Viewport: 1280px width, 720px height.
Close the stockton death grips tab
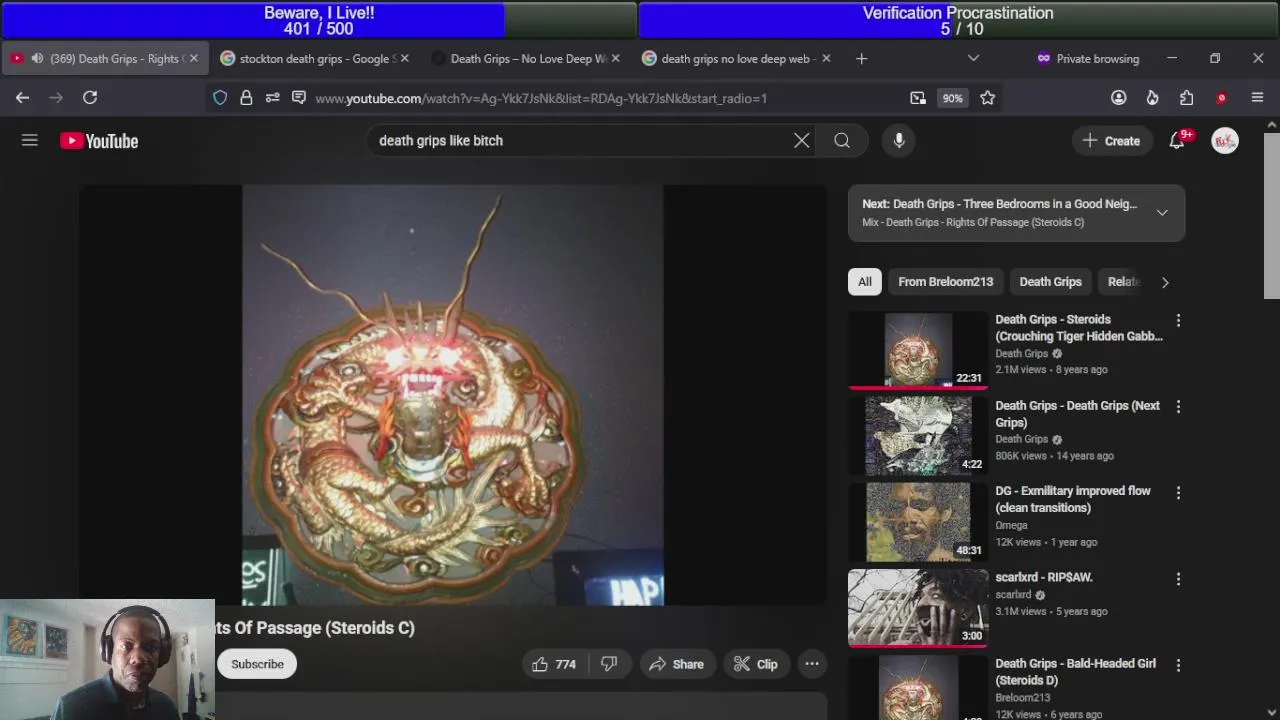[404, 59]
